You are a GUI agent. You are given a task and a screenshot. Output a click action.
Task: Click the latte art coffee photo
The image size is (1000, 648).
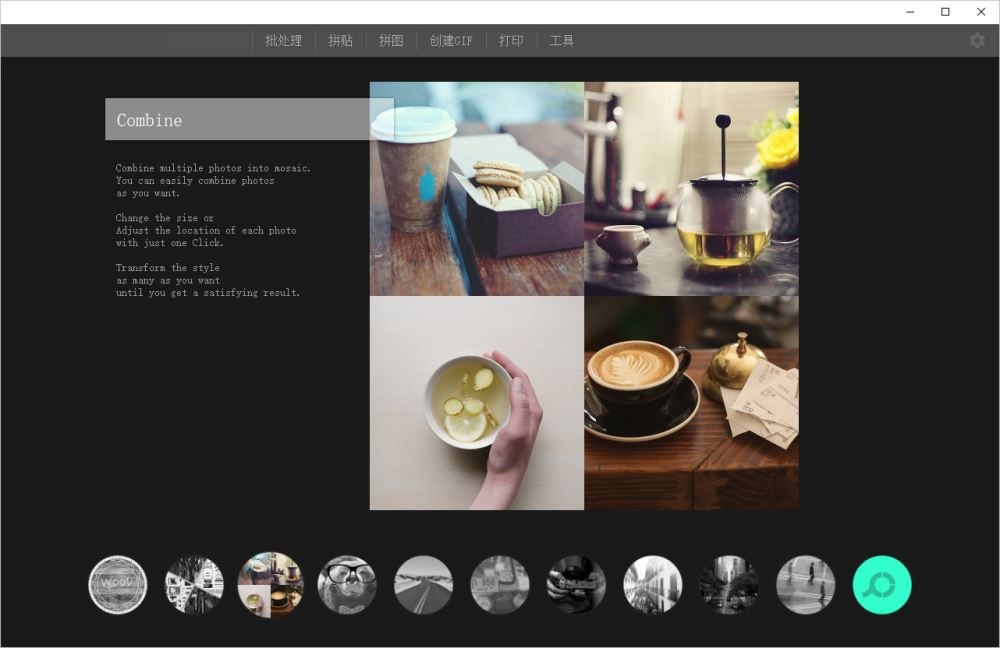click(x=691, y=403)
